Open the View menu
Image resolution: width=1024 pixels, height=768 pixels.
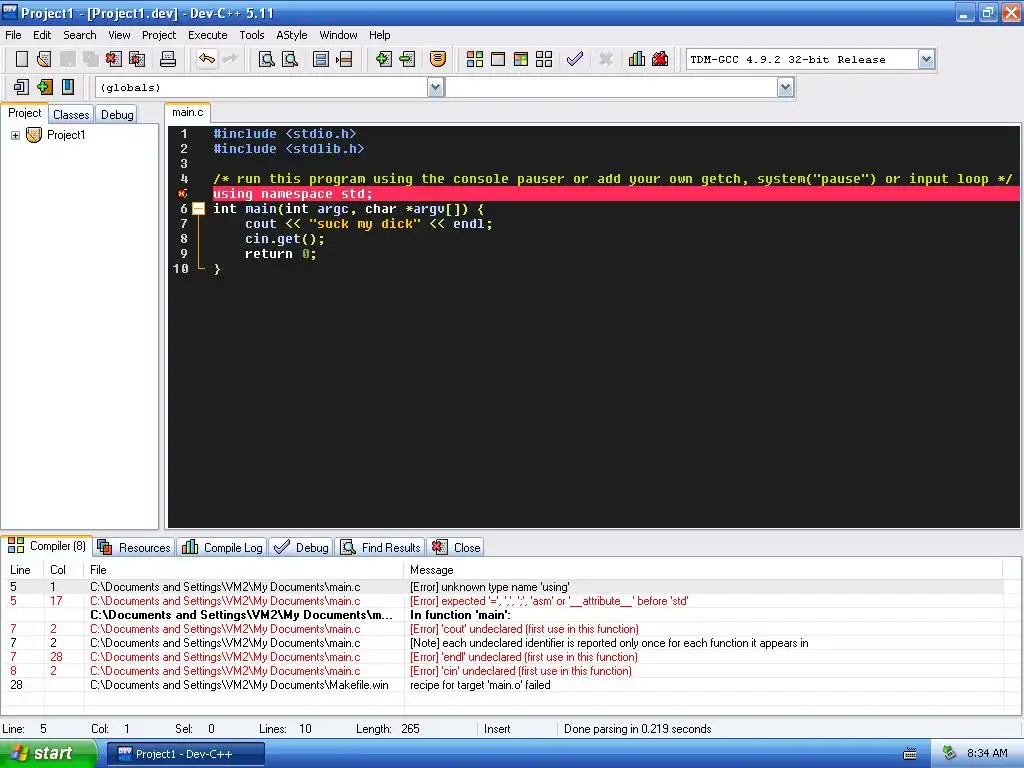click(x=119, y=35)
